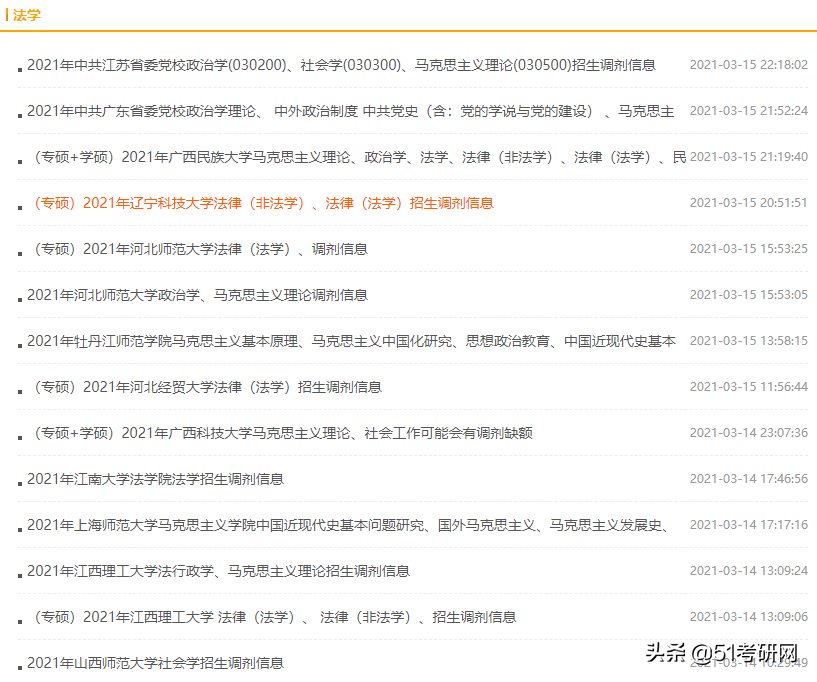The width and height of the screenshot is (817, 682).
Task: Click the timestamp 2021-03-15 22:18:02
Action: pos(747,64)
